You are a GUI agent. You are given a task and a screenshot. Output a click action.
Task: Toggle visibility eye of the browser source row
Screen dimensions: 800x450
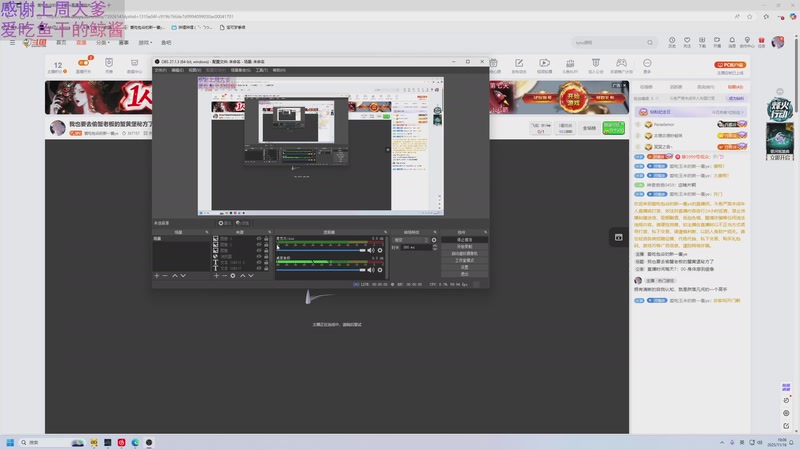point(259,256)
